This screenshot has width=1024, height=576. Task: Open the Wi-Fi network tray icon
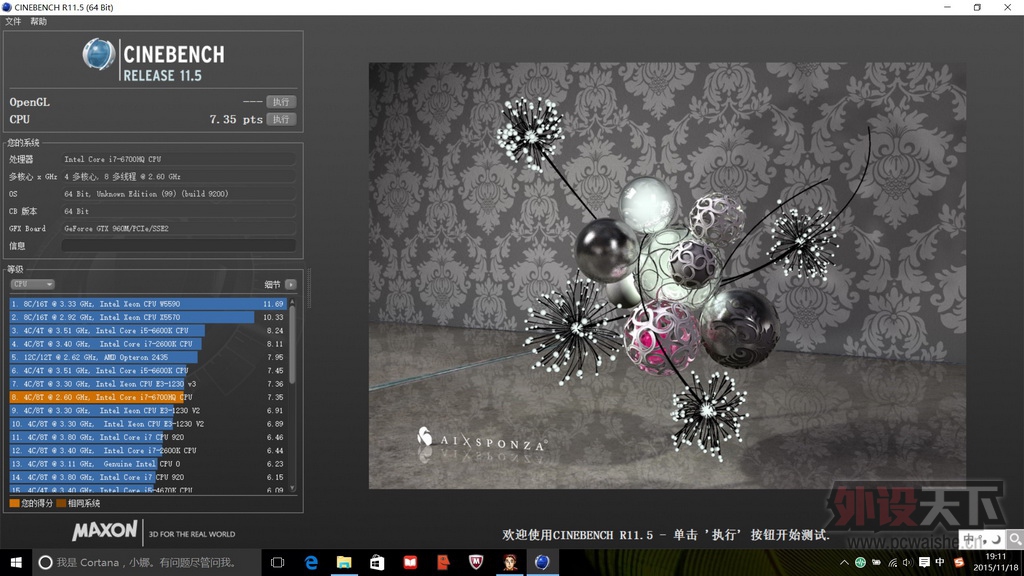(x=892, y=562)
